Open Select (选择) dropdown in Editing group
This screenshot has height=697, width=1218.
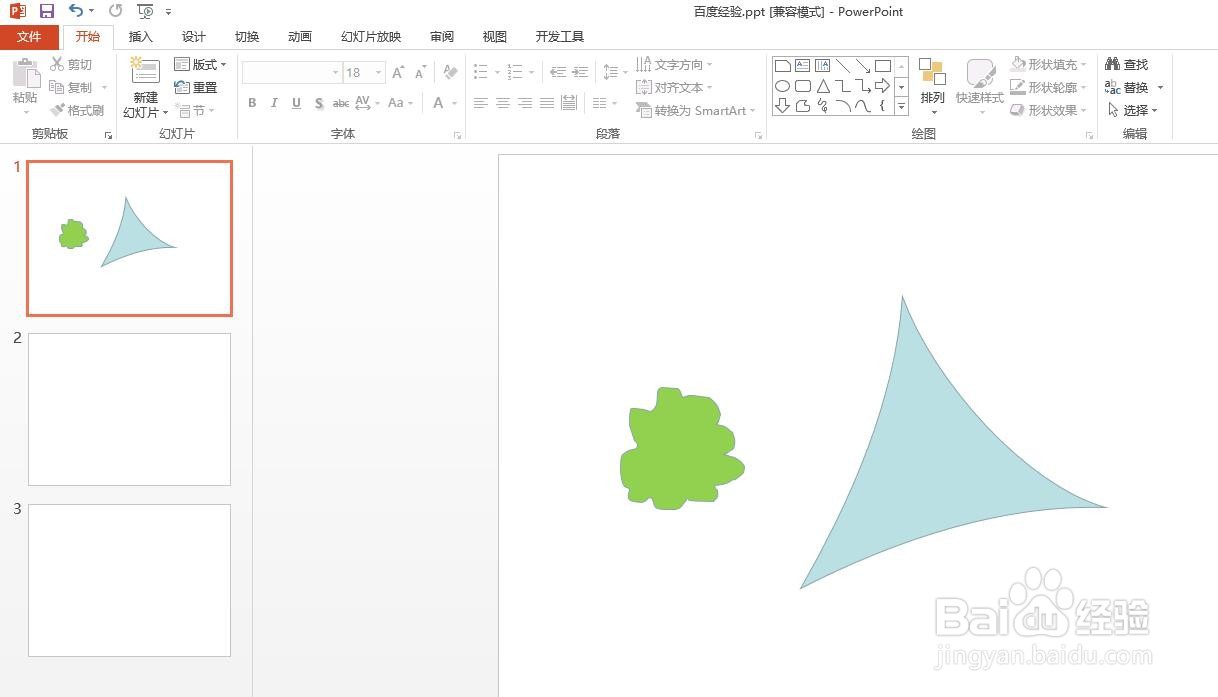click(1131, 110)
